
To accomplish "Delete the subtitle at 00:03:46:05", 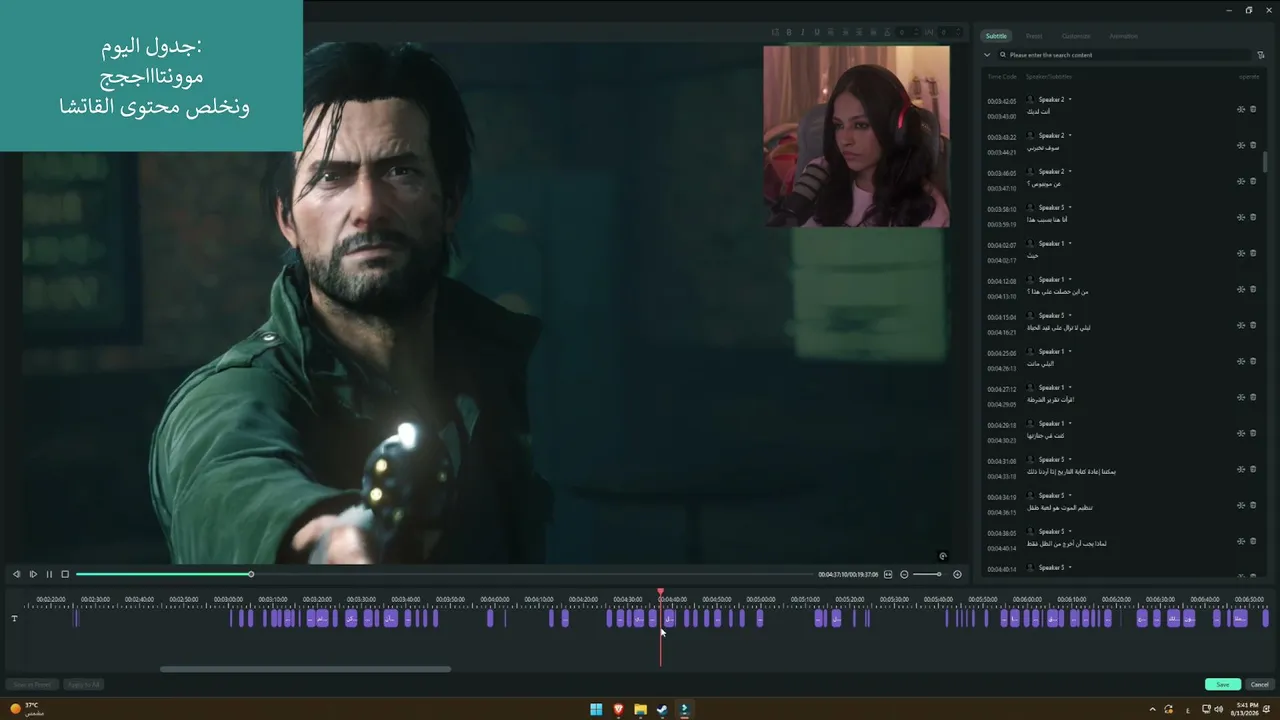I will coord(1253,181).
